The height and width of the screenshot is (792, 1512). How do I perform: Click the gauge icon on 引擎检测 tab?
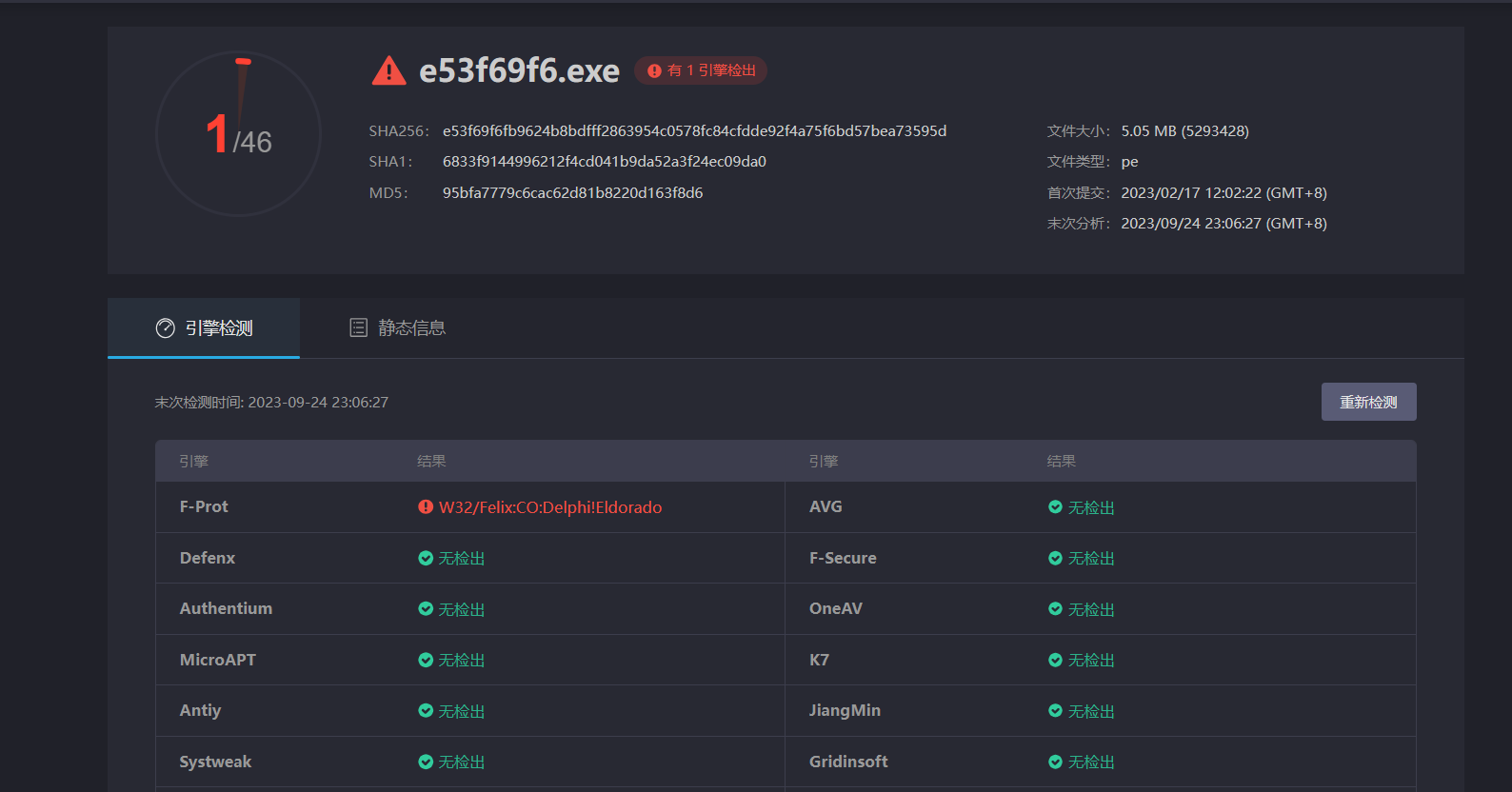click(165, 328)
